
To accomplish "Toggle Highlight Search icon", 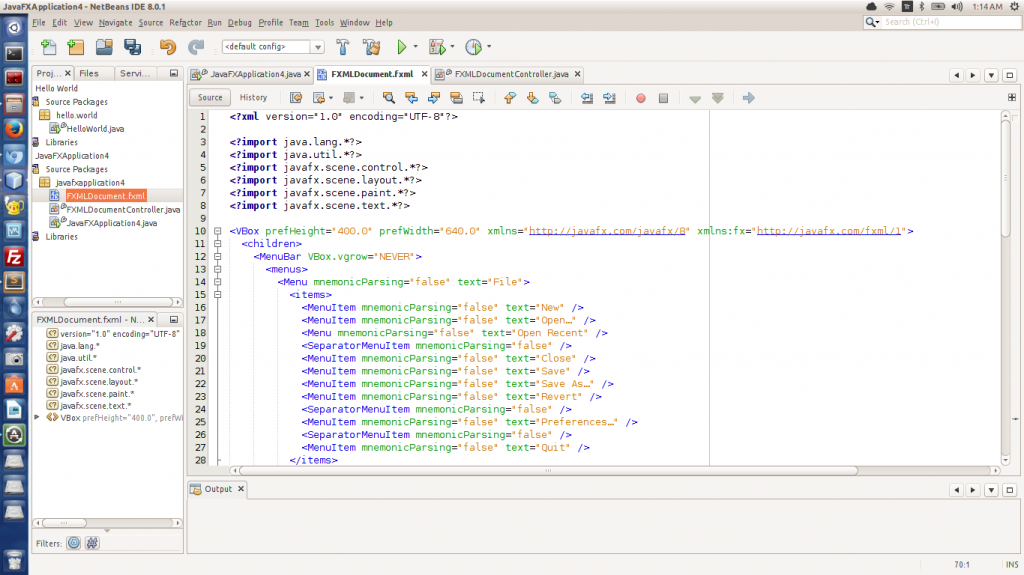I will pyautogui.click(x=456, y=98).
